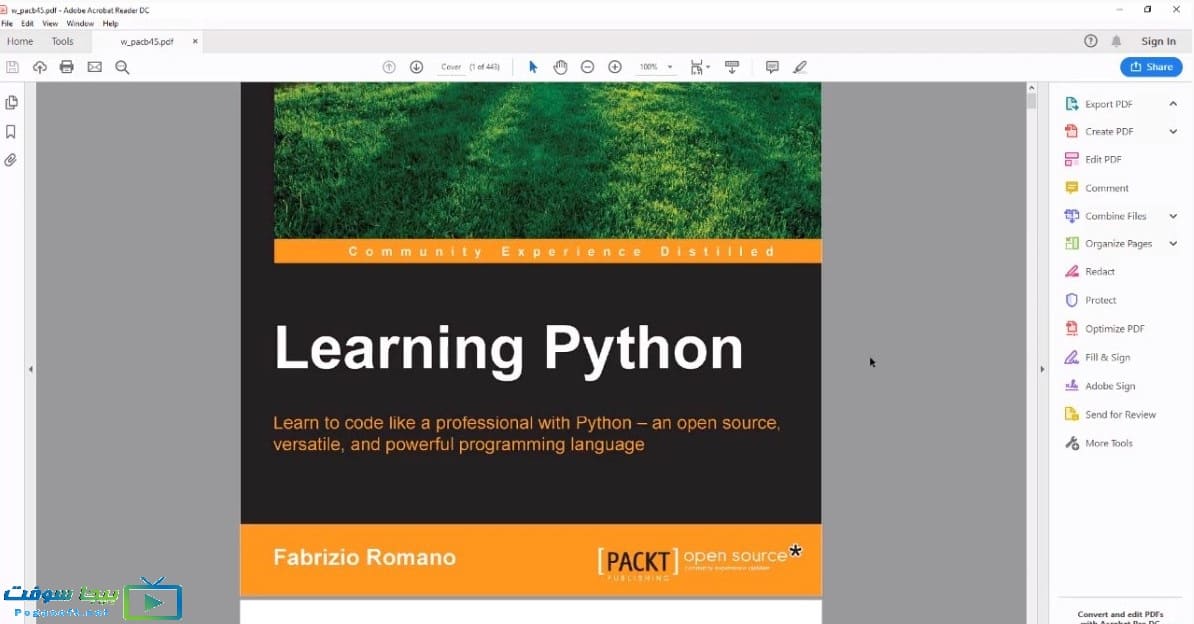Close the w_pacb45.pdf tab

[x=195, y=41]
